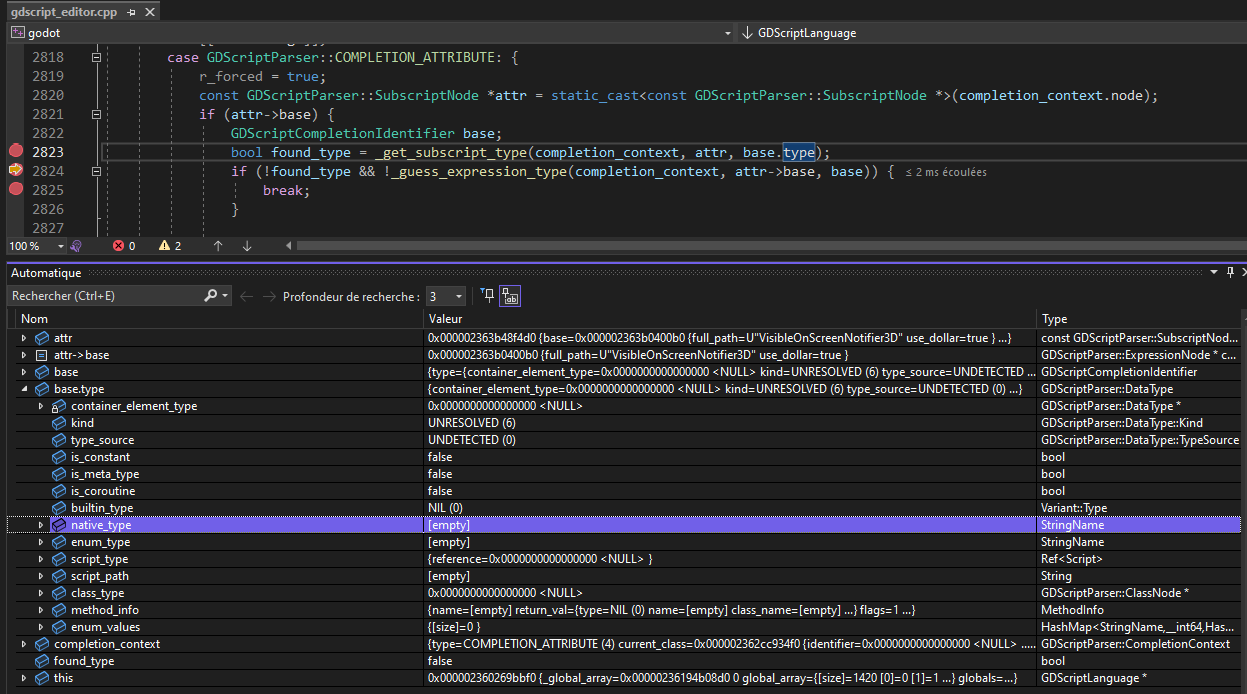Click the up navigation arrow in editor status bar
The height and width of the screenshot is (694, 1247).
point(218,246)
